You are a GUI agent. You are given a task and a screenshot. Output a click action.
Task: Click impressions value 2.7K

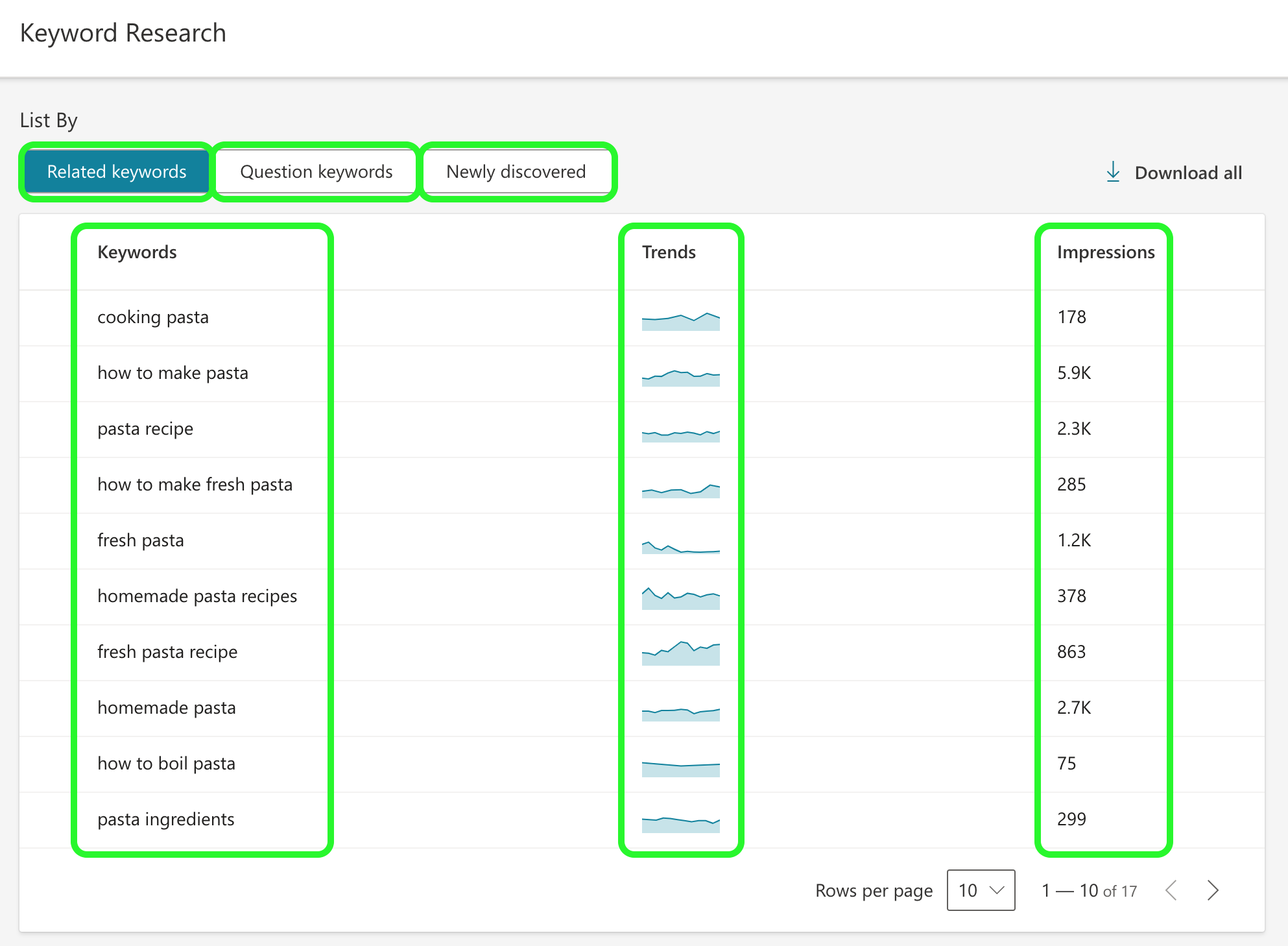[1074, 708]
